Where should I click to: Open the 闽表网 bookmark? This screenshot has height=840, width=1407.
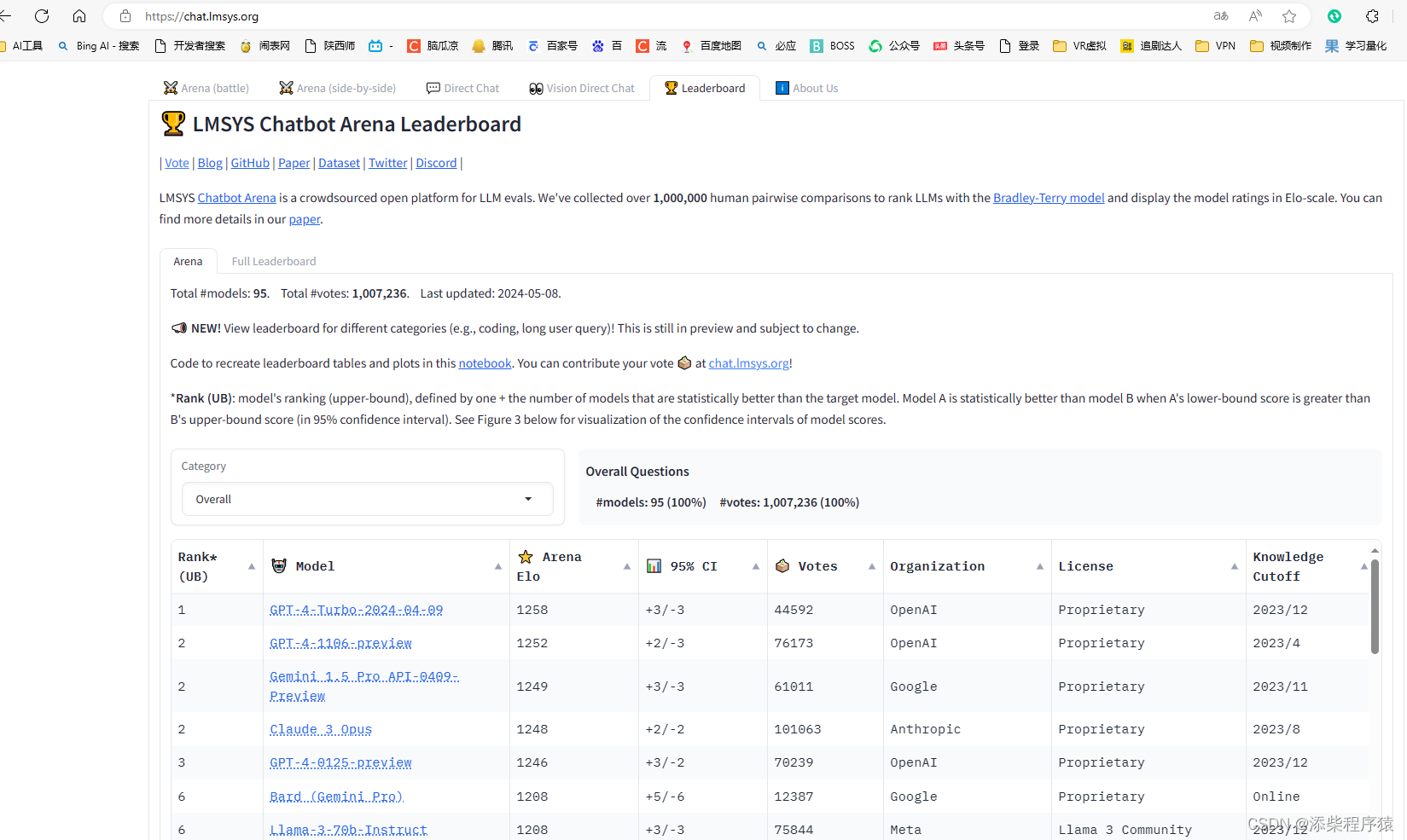point(265,46)
